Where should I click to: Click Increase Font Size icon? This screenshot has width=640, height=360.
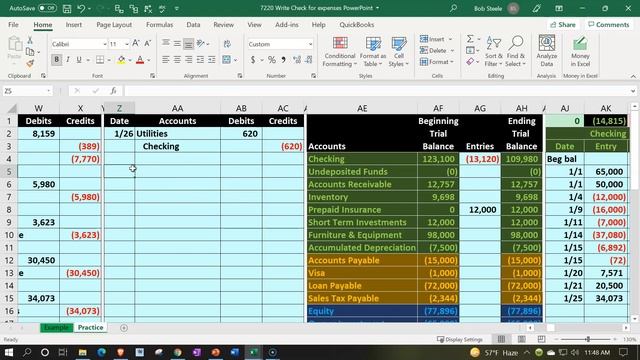136,44
